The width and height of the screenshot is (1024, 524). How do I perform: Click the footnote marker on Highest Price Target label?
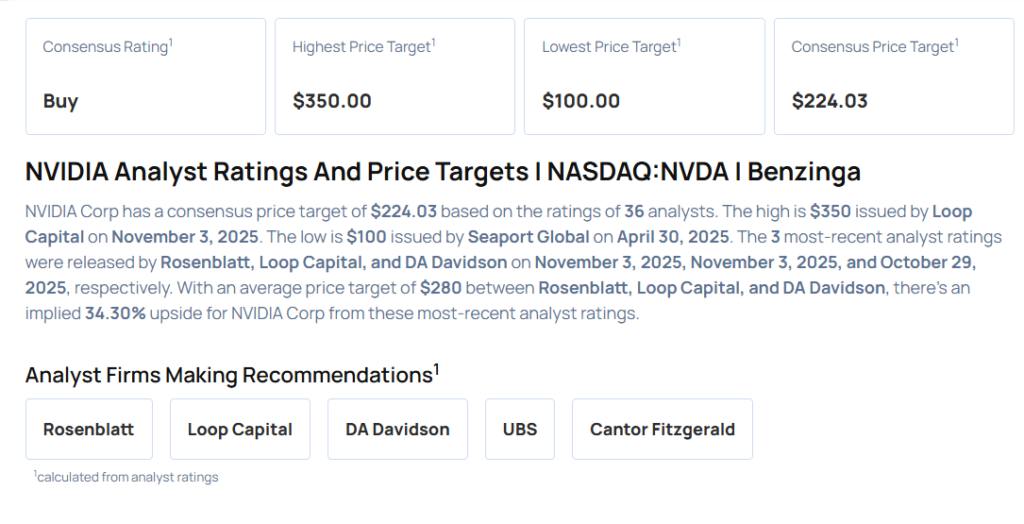pyautogui.click(x=433, y=42)
